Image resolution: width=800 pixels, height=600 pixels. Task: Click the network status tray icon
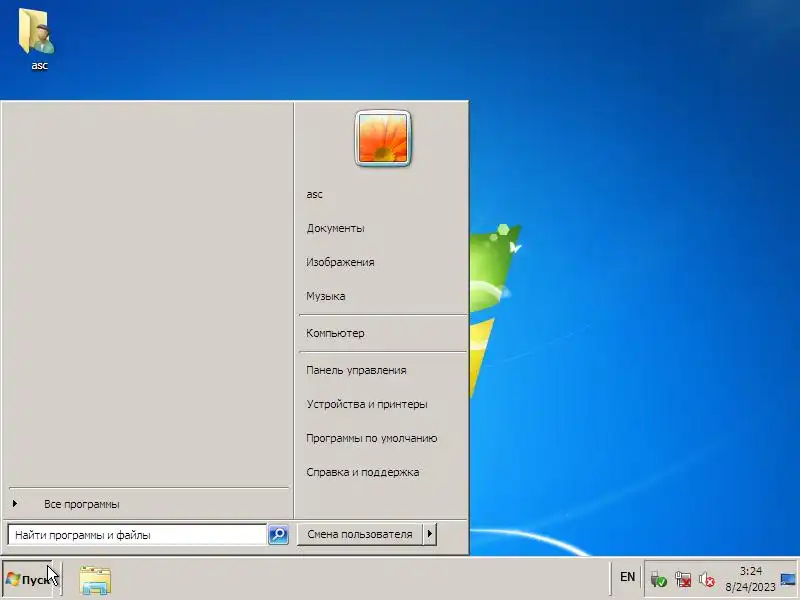[x=683, y=580]
